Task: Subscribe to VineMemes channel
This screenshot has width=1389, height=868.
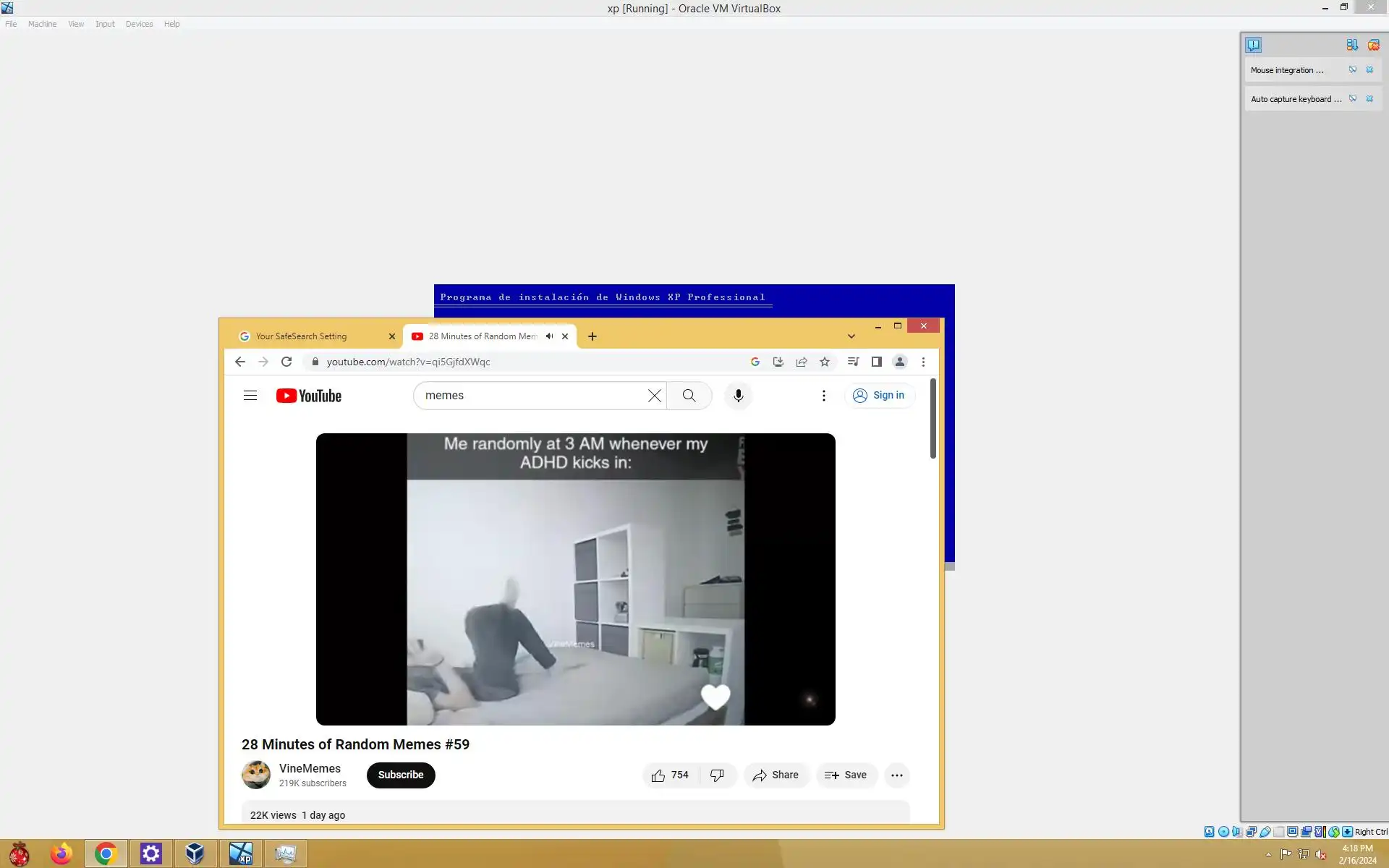Action: tap(401, 775)
